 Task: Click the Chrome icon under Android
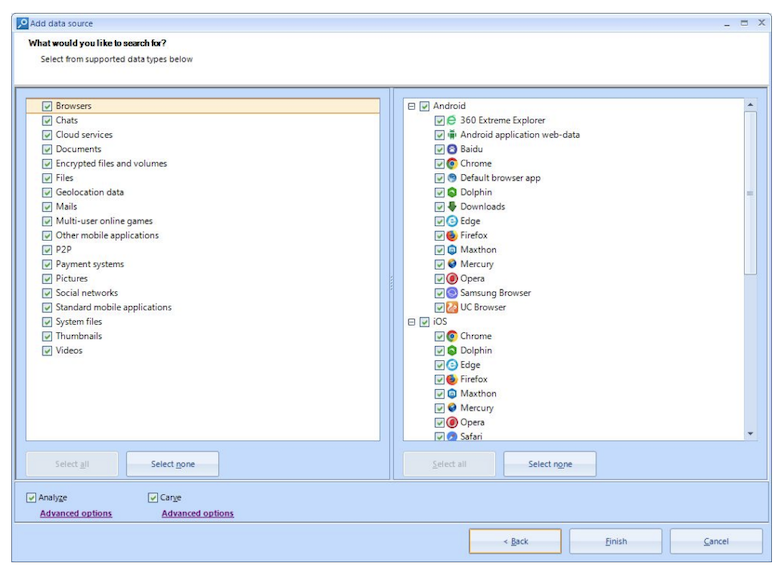point(452,163)
